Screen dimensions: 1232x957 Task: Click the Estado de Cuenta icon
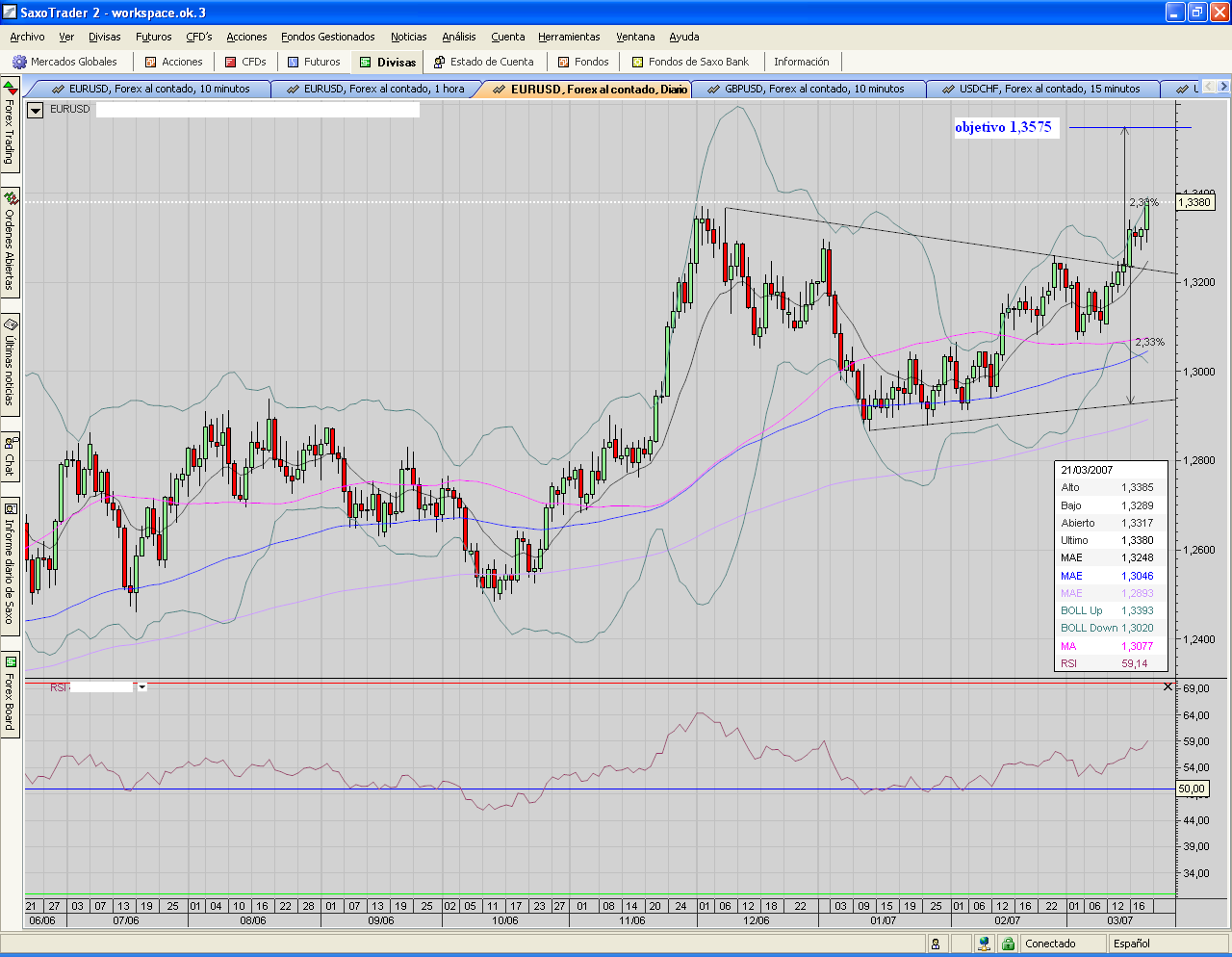click(440, 62)
